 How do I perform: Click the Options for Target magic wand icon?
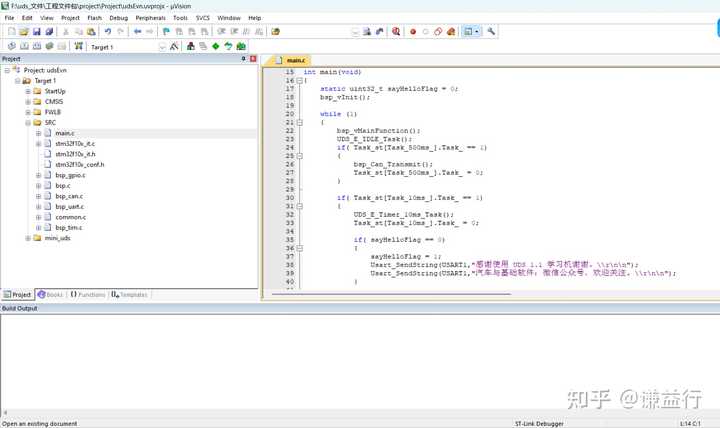pyautogui.click(x=174, y=46)
